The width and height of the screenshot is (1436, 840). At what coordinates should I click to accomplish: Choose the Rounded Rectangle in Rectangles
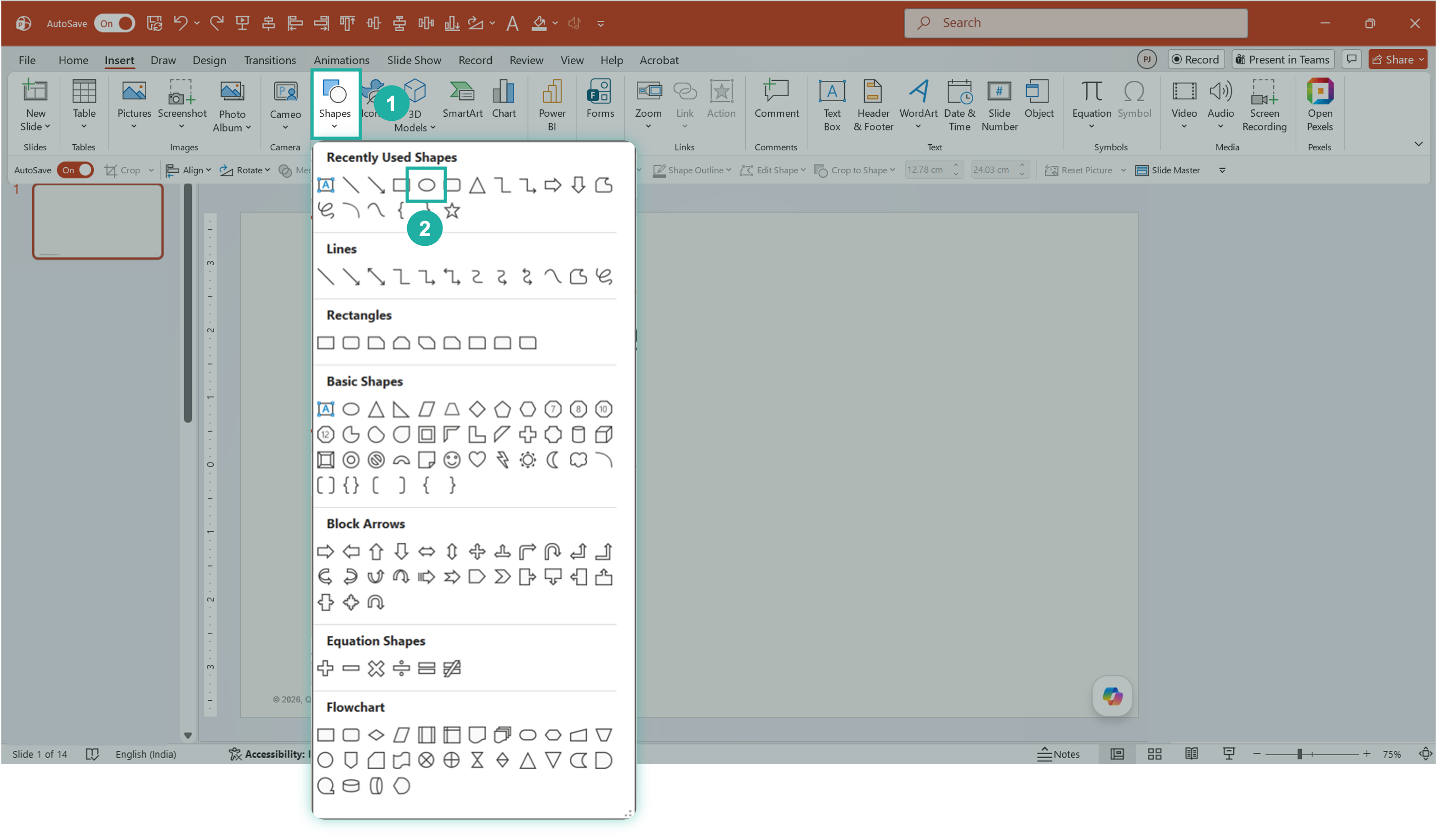click(351, 342)
